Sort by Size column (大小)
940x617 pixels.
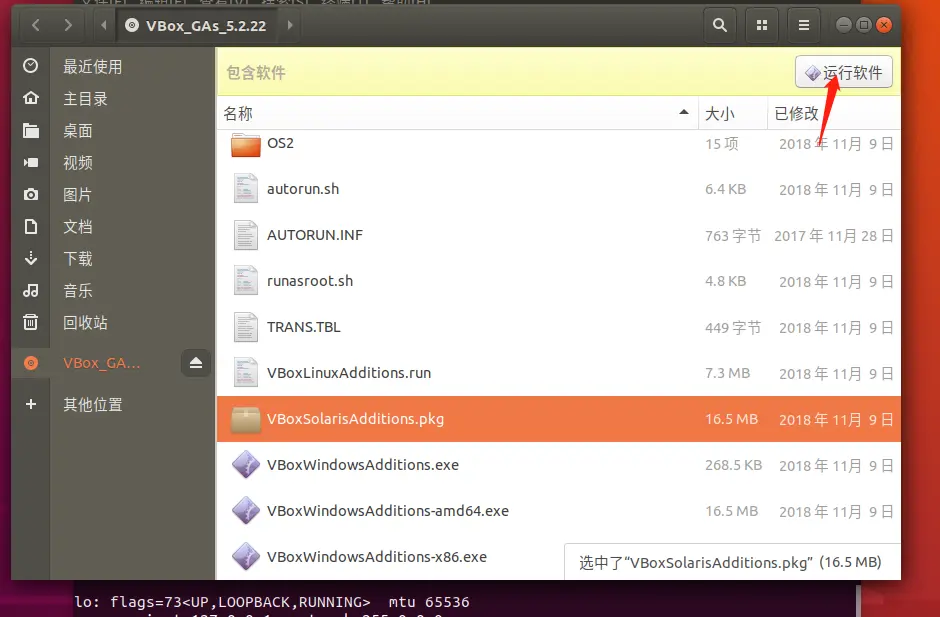(733, 113)
